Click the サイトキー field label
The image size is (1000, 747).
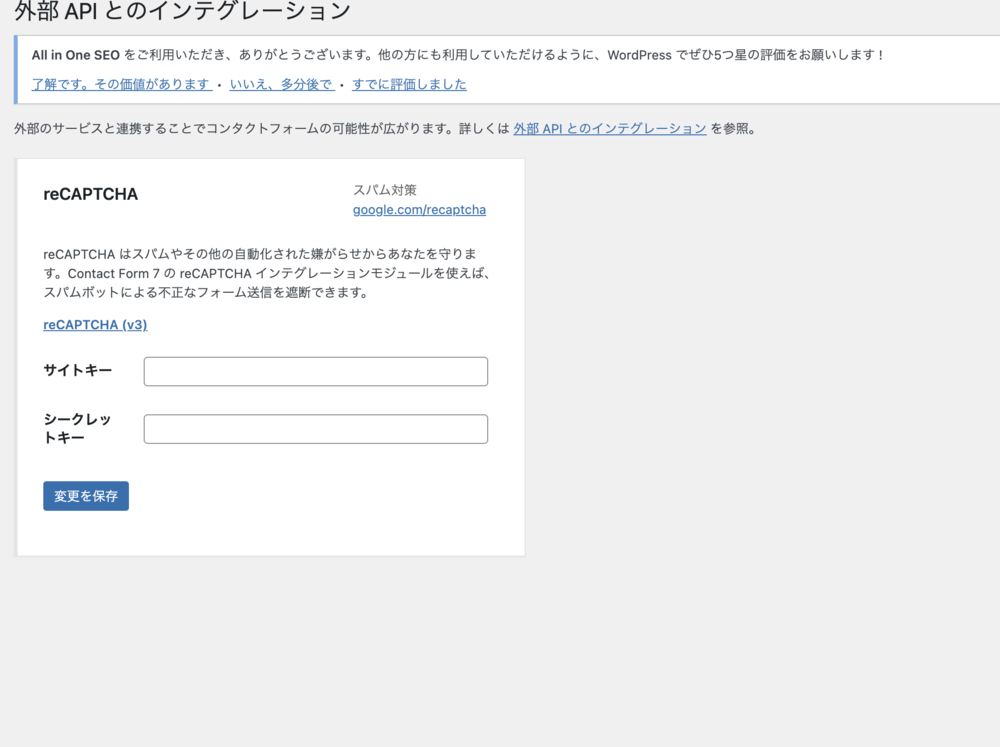click(x=78, y=370)
